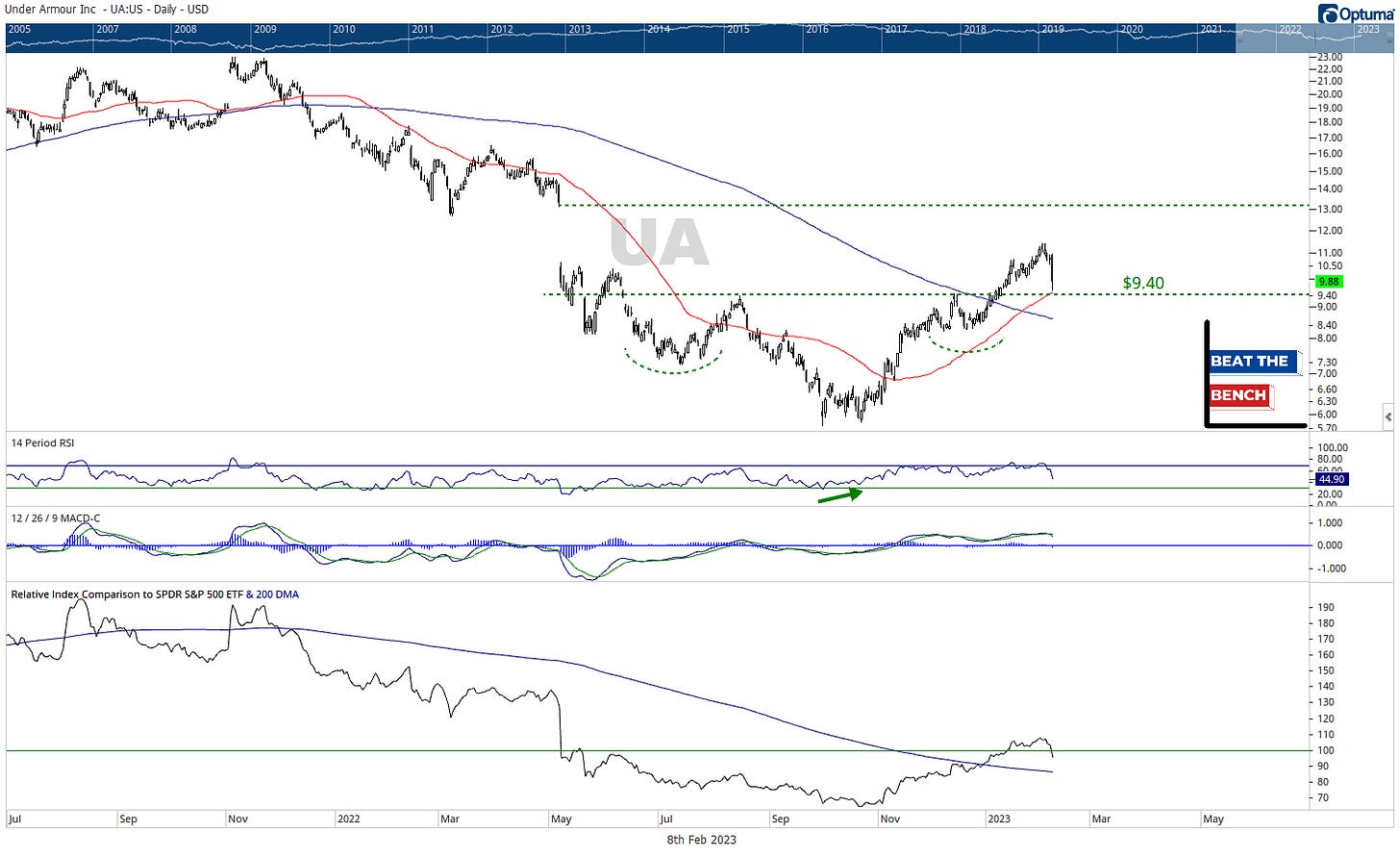1400x858 pixels.
Task: Click the upper dotted green resistance line near 13.00
Action: tap(935, 205)
